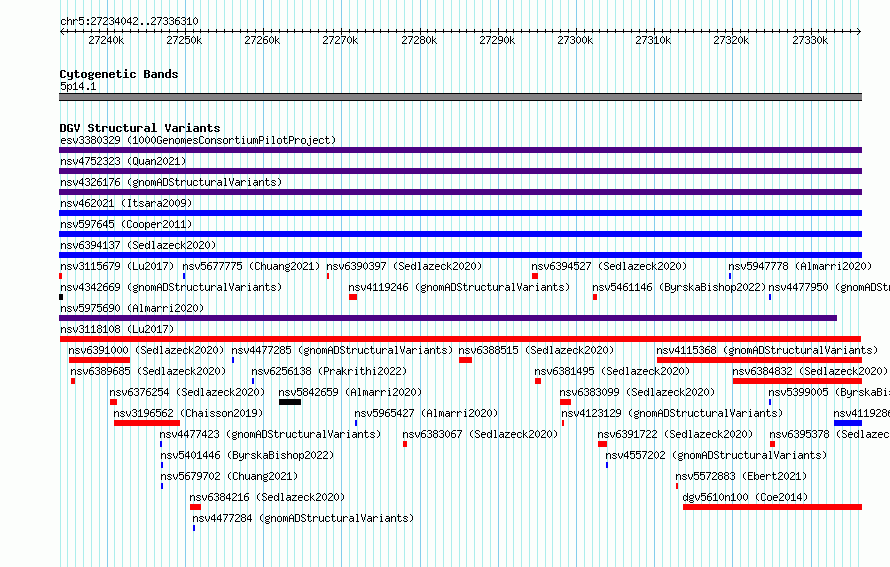Click the DGV Structural Variants track title
This screenshot has width=890, height=567.
point(140,128)
